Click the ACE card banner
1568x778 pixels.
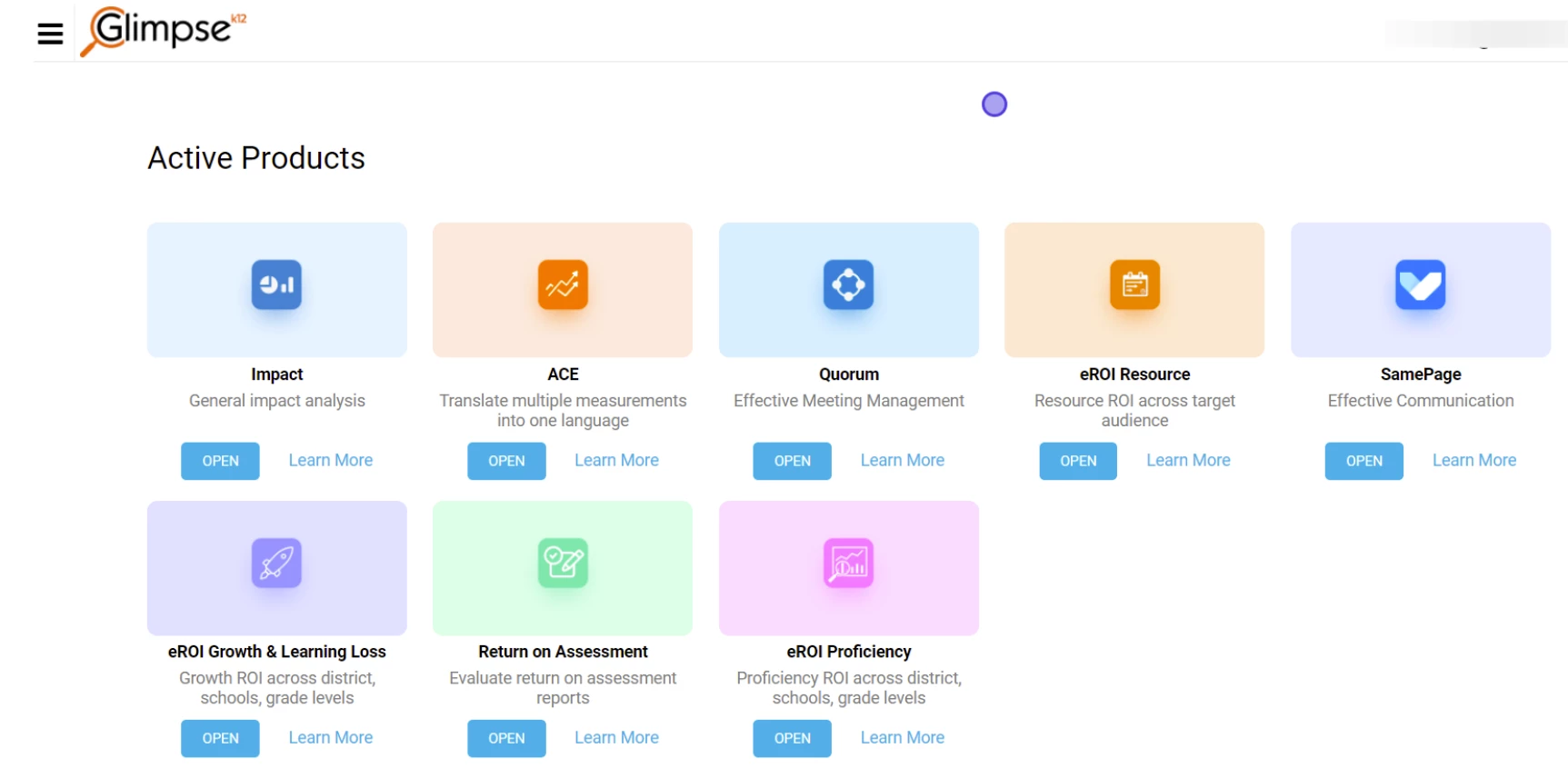(x=563, y=290)
